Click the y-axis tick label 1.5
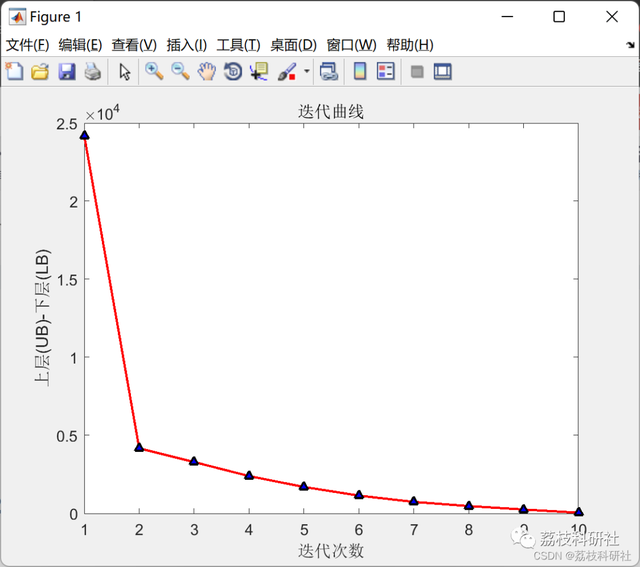640x567 pixels. click(67, 280)
